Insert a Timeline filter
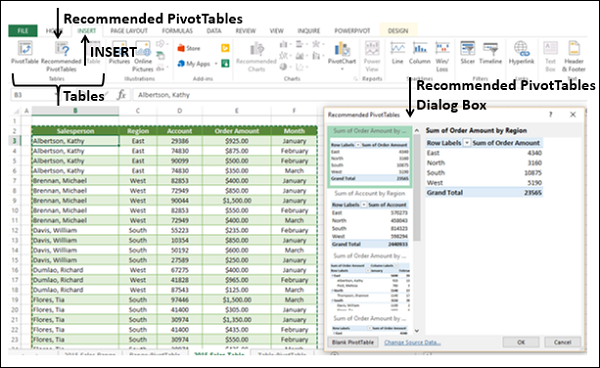600x368 pixels. click(490, 52)
